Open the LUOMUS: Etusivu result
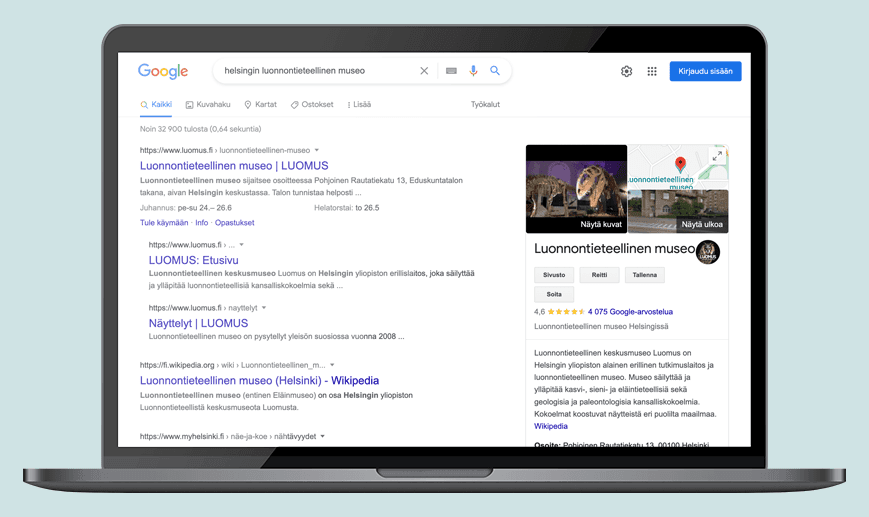This screenshot has width=869, height=517. point(193,260)
